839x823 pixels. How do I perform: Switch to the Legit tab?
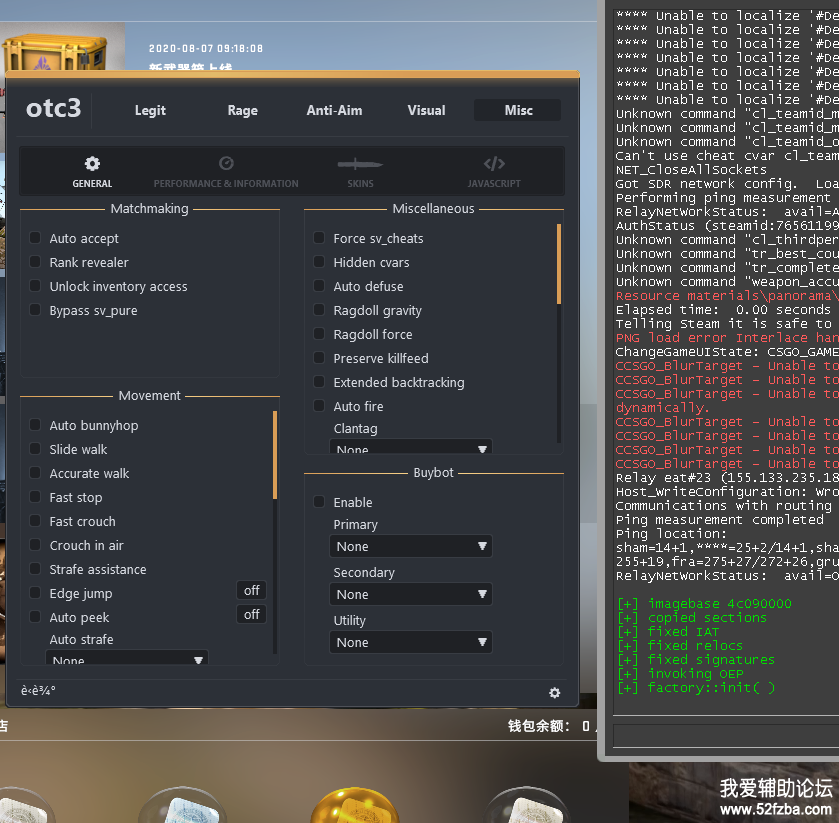tap(150, 110)
